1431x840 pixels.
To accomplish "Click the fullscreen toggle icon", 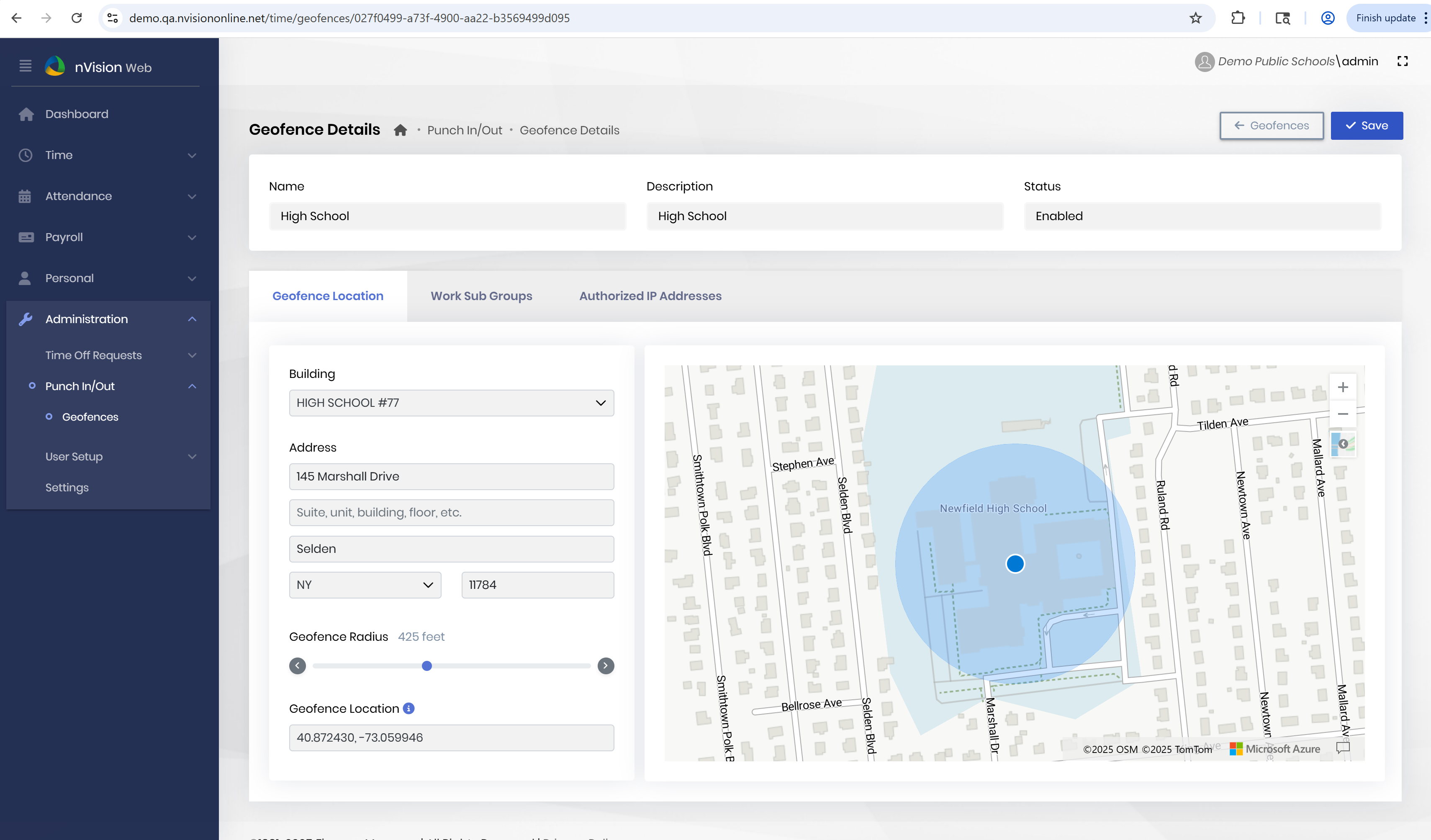I will click(1402, 62).
